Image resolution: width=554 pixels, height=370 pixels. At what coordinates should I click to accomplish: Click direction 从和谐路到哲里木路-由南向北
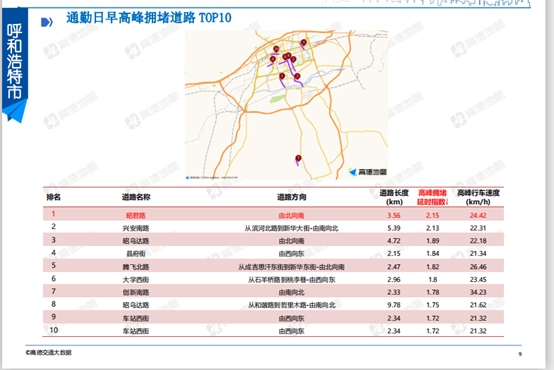tap(291, 305)
